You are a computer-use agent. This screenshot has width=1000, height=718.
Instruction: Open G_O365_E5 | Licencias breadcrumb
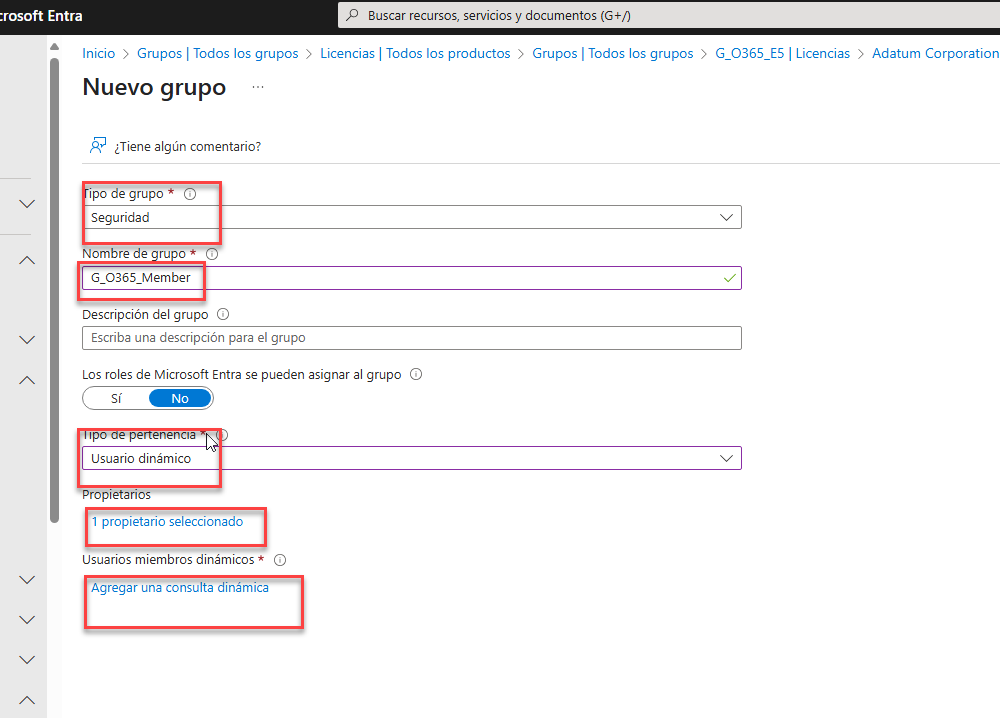[x=782, y=53]
